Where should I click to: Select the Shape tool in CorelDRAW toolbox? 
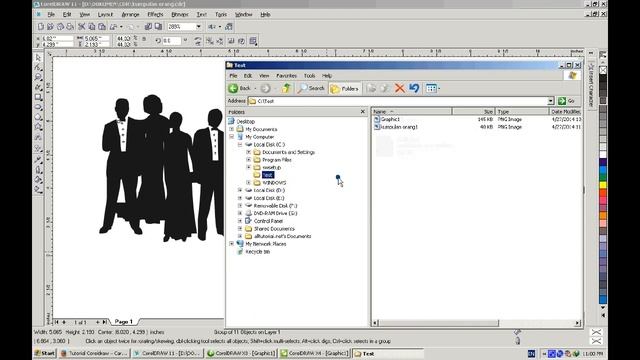38,67
